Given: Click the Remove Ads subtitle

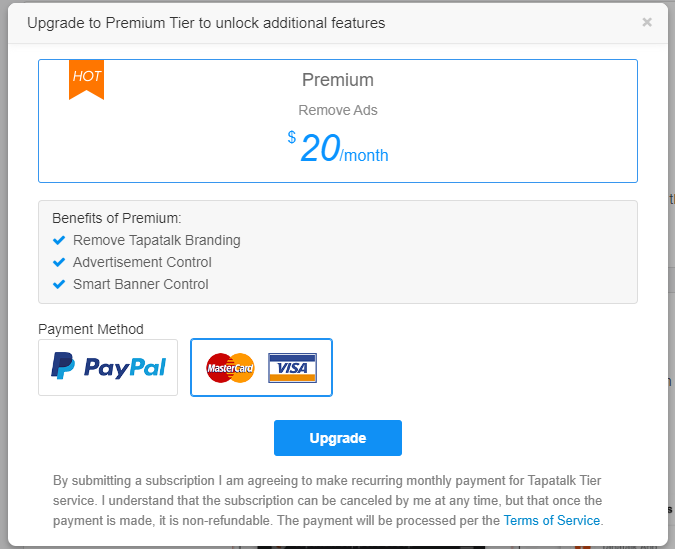Looking at the screenshot, I should [x=338, y=110].
